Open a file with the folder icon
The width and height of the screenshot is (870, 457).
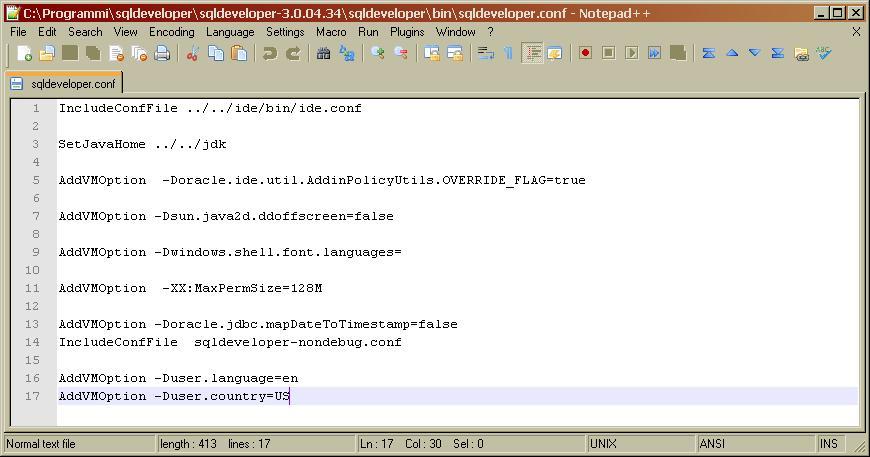pos(47,53)
